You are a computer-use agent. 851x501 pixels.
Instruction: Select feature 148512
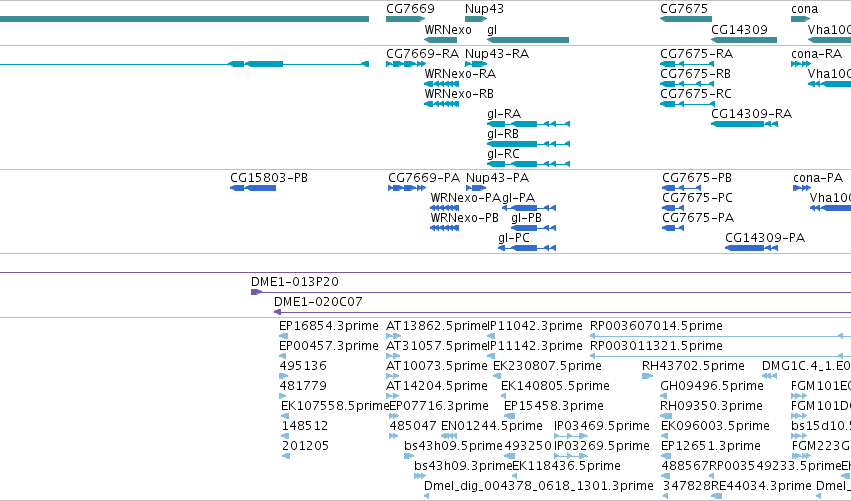[x=305, y=427]
